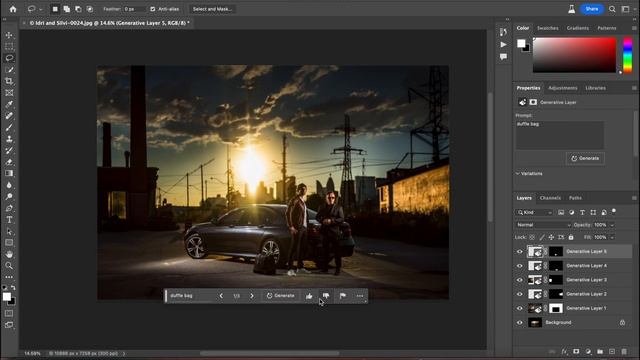Hide Generative Layer 1

520,308
